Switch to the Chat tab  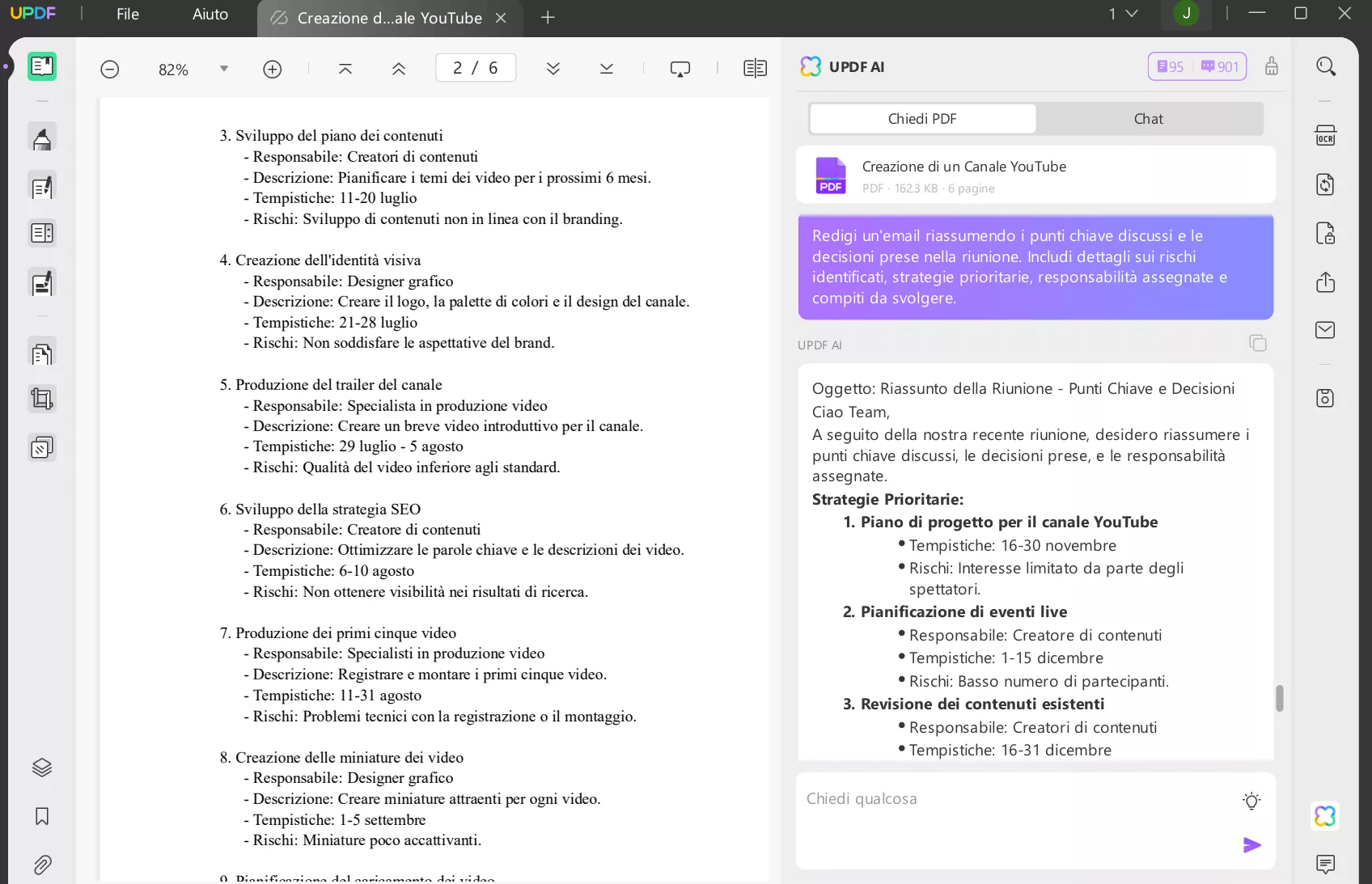1148,119
